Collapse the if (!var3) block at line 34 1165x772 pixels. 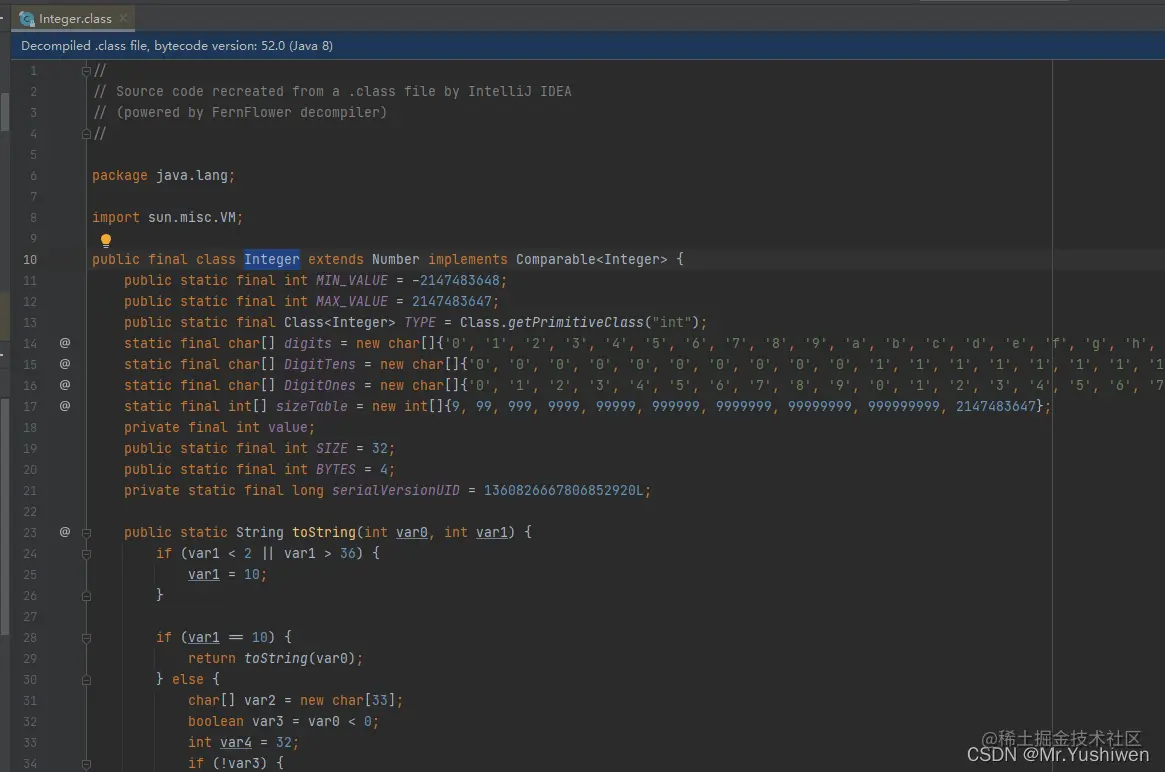pos(86,764)
